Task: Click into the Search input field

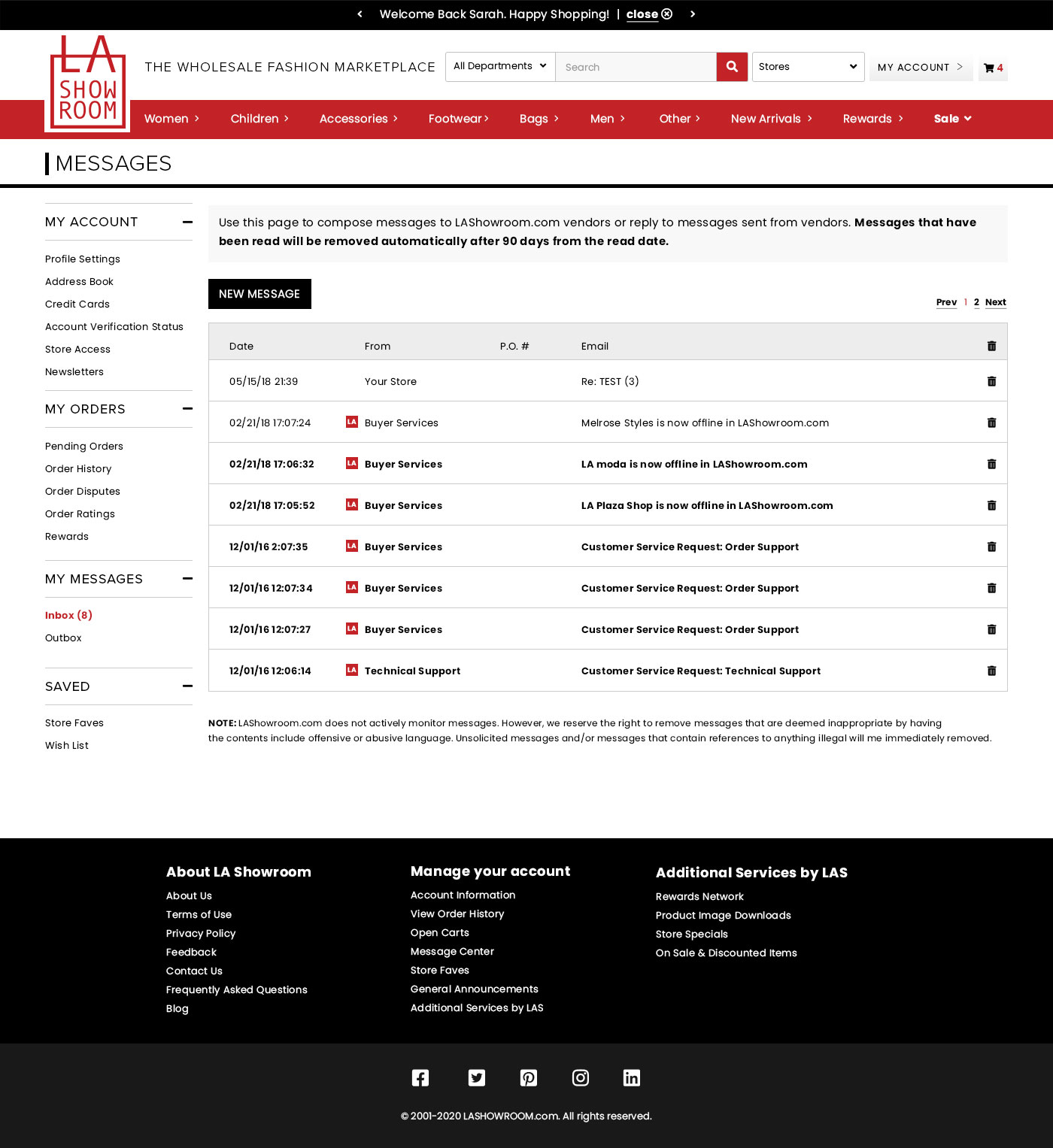Action: pos(636,67)
